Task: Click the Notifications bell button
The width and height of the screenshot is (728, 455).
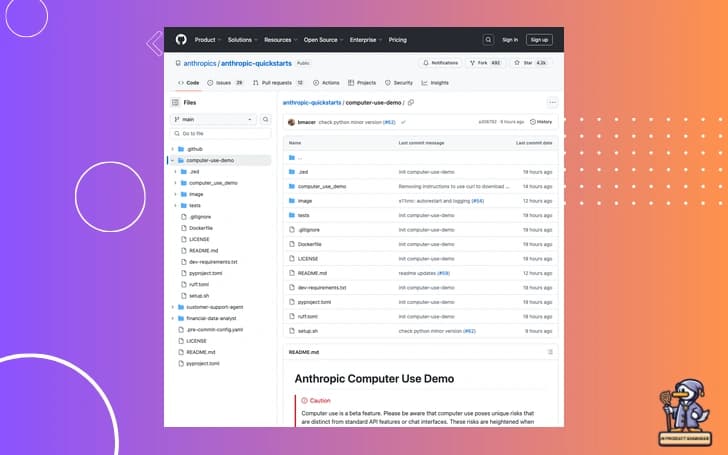Action: 440,62
